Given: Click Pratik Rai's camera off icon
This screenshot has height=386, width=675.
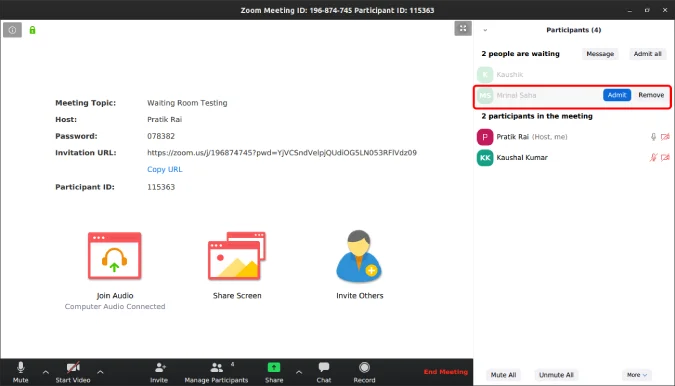Looking at the screenshot, I should point(665,137).
